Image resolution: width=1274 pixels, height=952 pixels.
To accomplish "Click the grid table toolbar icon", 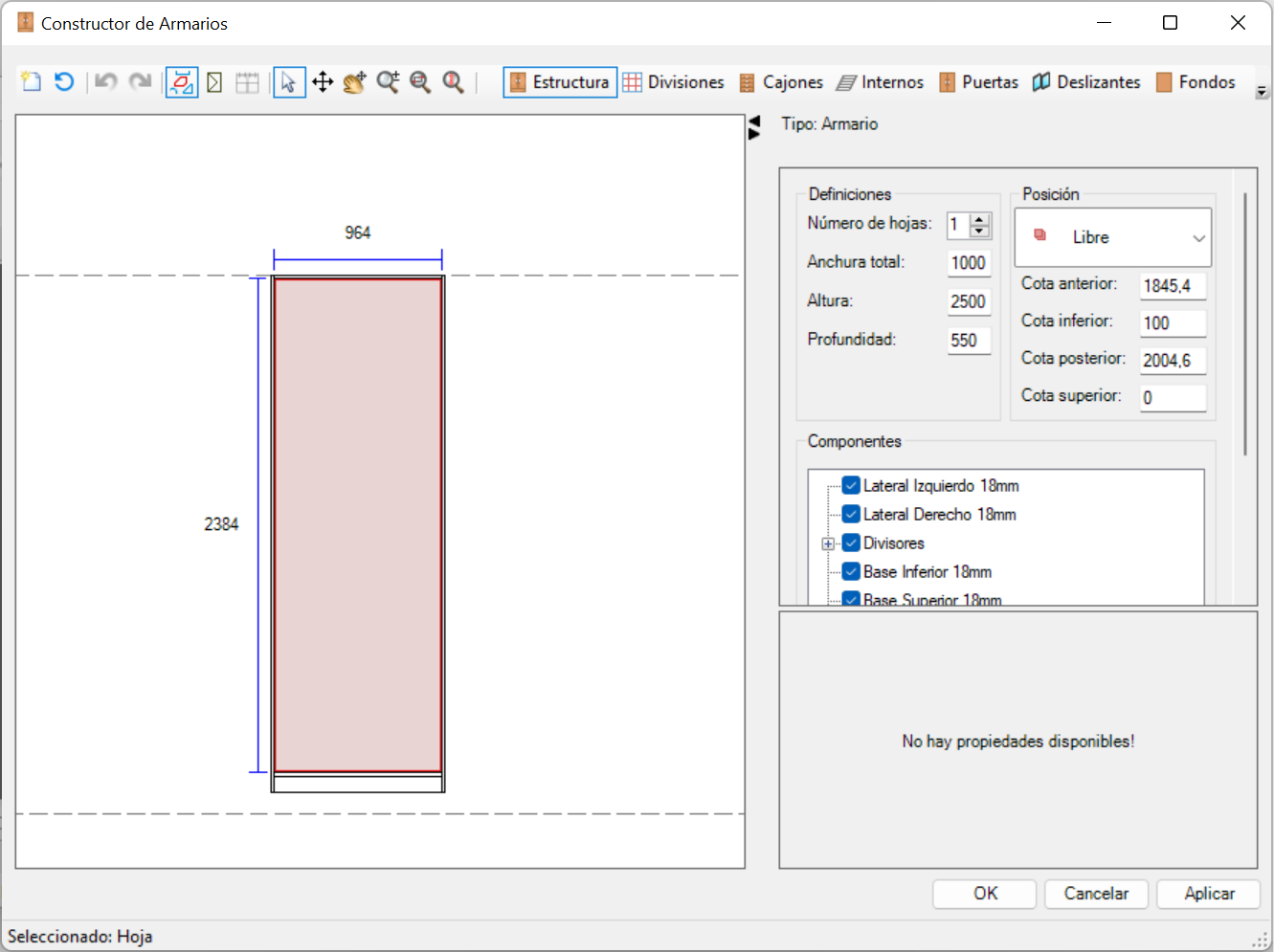I will (x=247, y=82).
